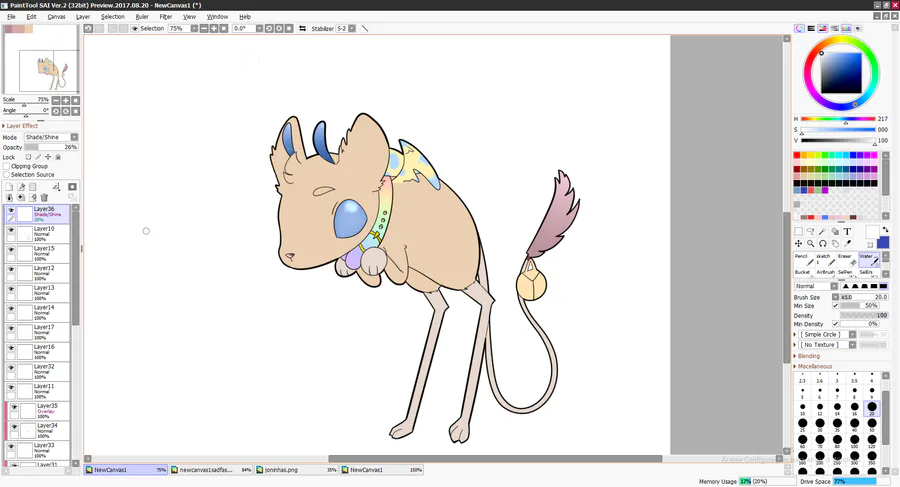Viewport: 900px width, 487px height.
Task: Select the Zoom magnifier tool
Action: tap(810, 244)
